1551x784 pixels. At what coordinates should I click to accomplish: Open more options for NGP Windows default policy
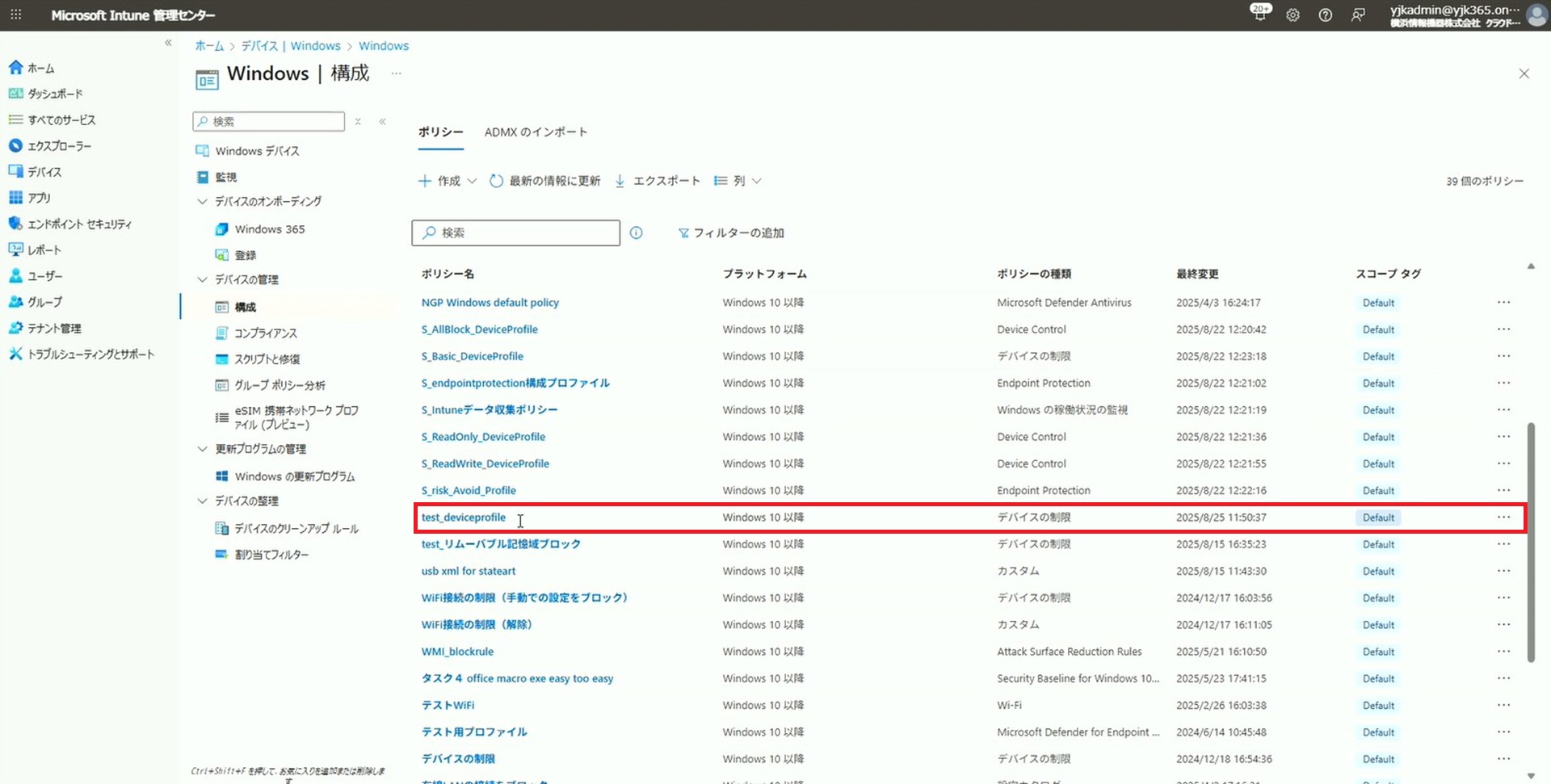tap(1503, 303)
